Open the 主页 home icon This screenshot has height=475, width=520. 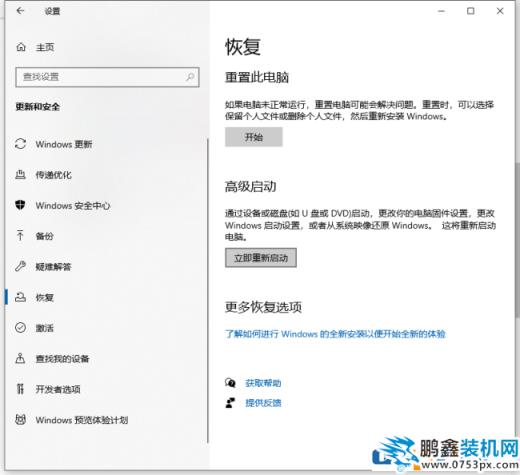coord(21,47)
